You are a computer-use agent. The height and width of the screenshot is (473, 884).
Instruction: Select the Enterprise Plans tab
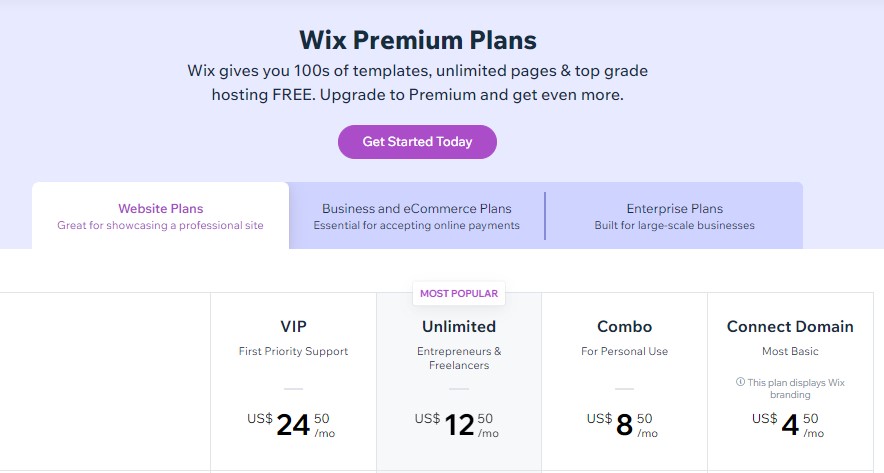pos(674,216)
